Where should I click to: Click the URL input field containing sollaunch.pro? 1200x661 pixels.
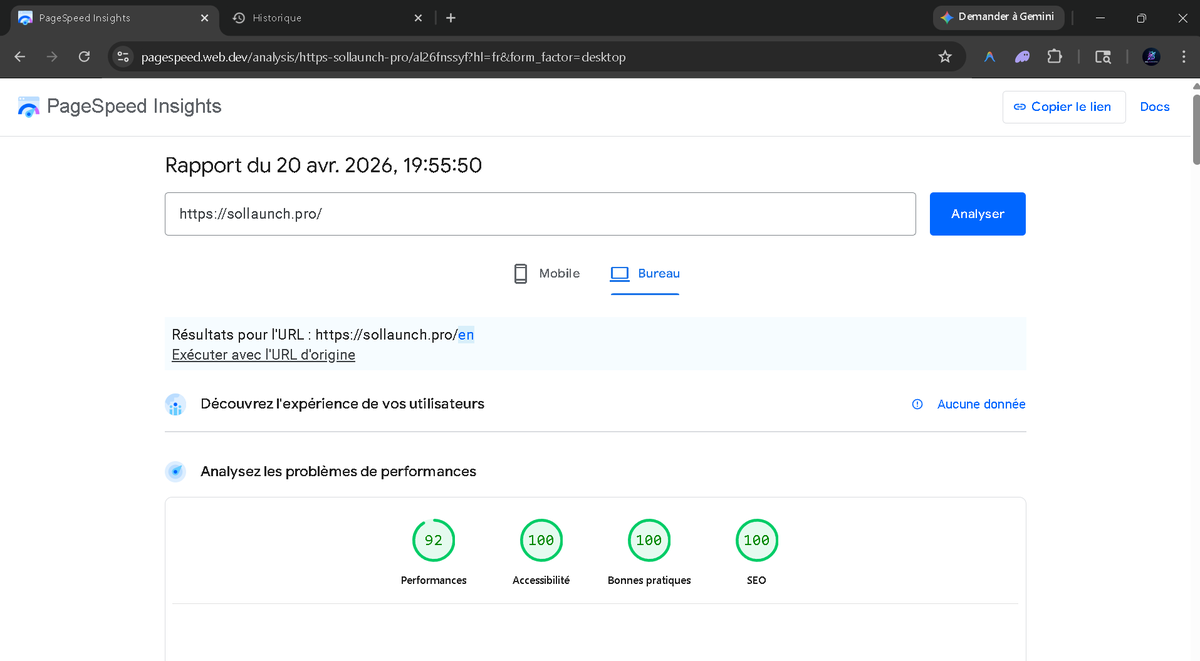540,214
